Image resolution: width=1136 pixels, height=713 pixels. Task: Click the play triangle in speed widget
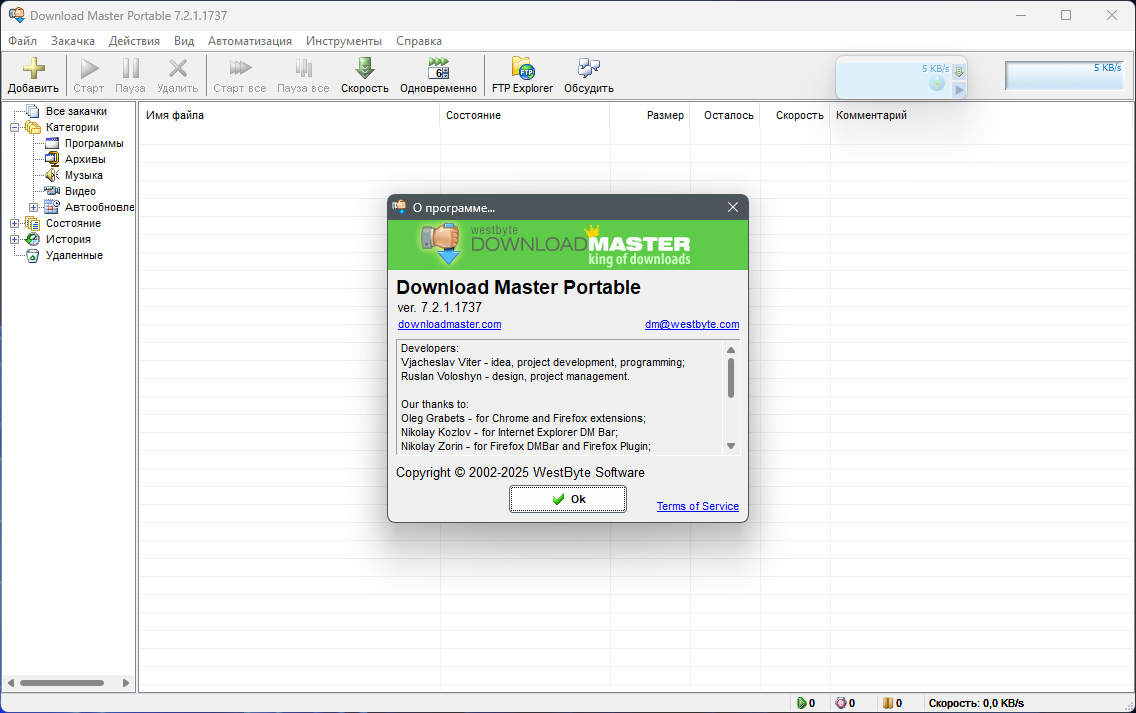(959, 90)
